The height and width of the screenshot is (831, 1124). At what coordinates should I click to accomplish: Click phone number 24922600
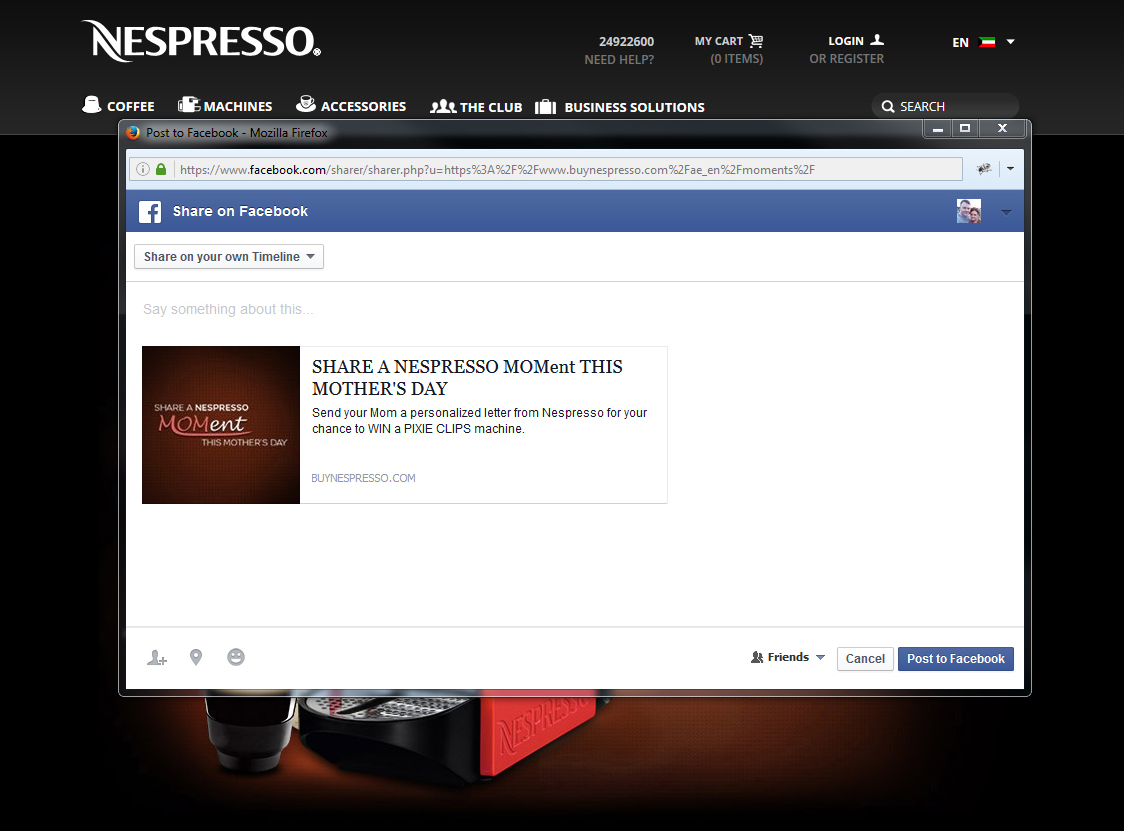627,42
